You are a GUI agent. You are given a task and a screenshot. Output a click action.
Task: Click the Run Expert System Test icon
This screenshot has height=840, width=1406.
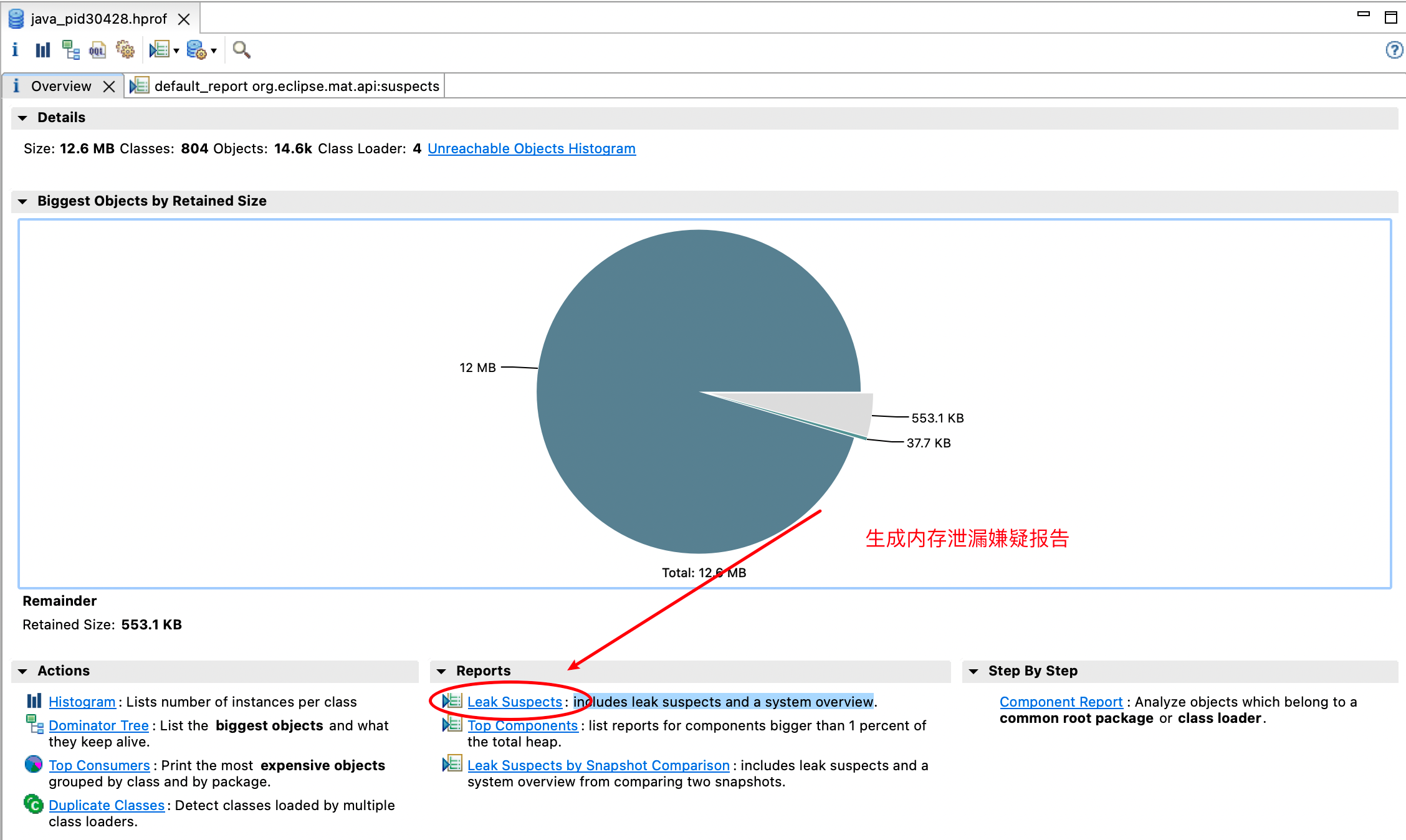[160, 50]
